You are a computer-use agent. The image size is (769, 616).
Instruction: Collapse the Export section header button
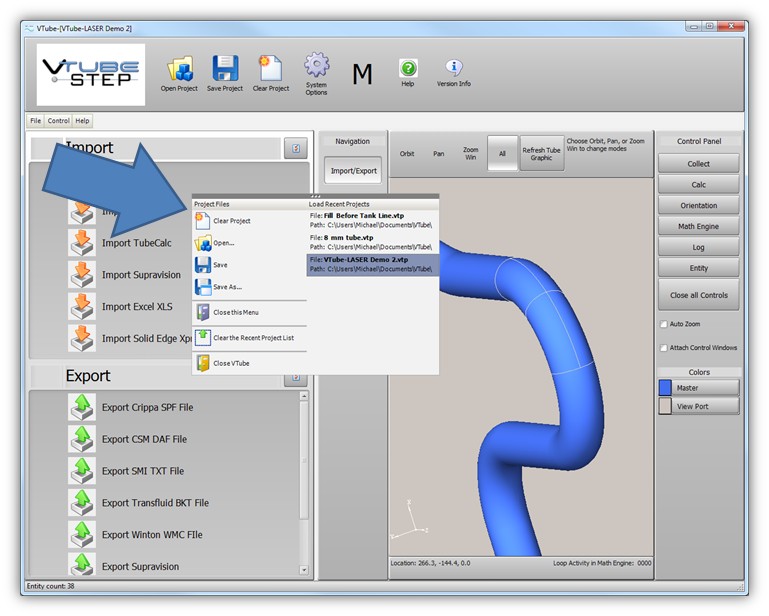(294, 377)
